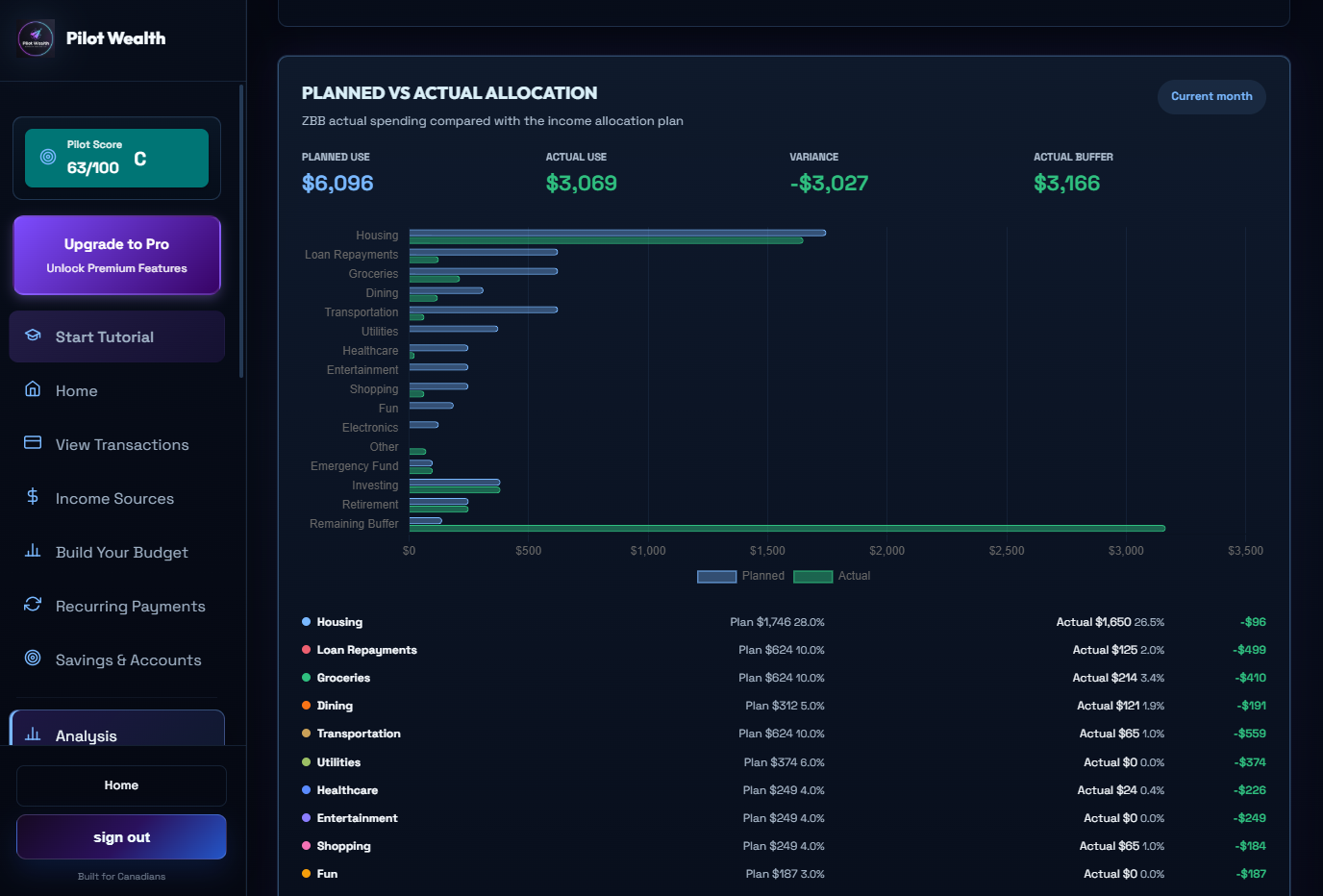The height and width of the screenshot is (896, 1323).
Task: Click the Build Your Budget chart icon
Action: [33, 551]
